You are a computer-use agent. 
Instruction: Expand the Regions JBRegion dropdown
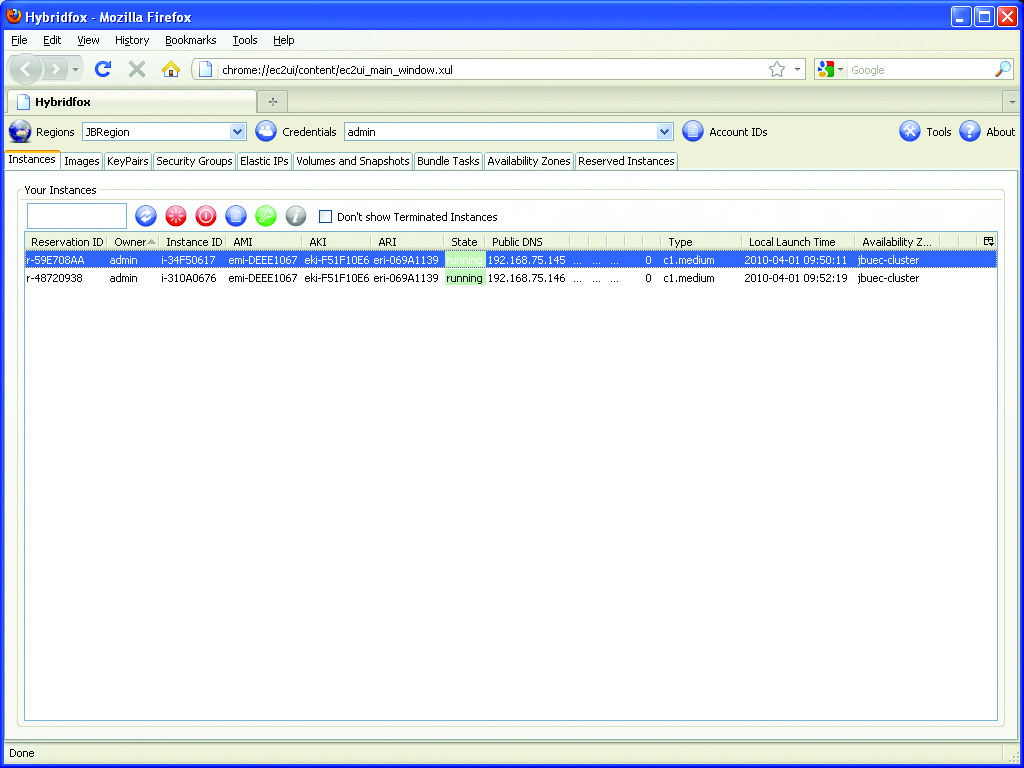237,132
